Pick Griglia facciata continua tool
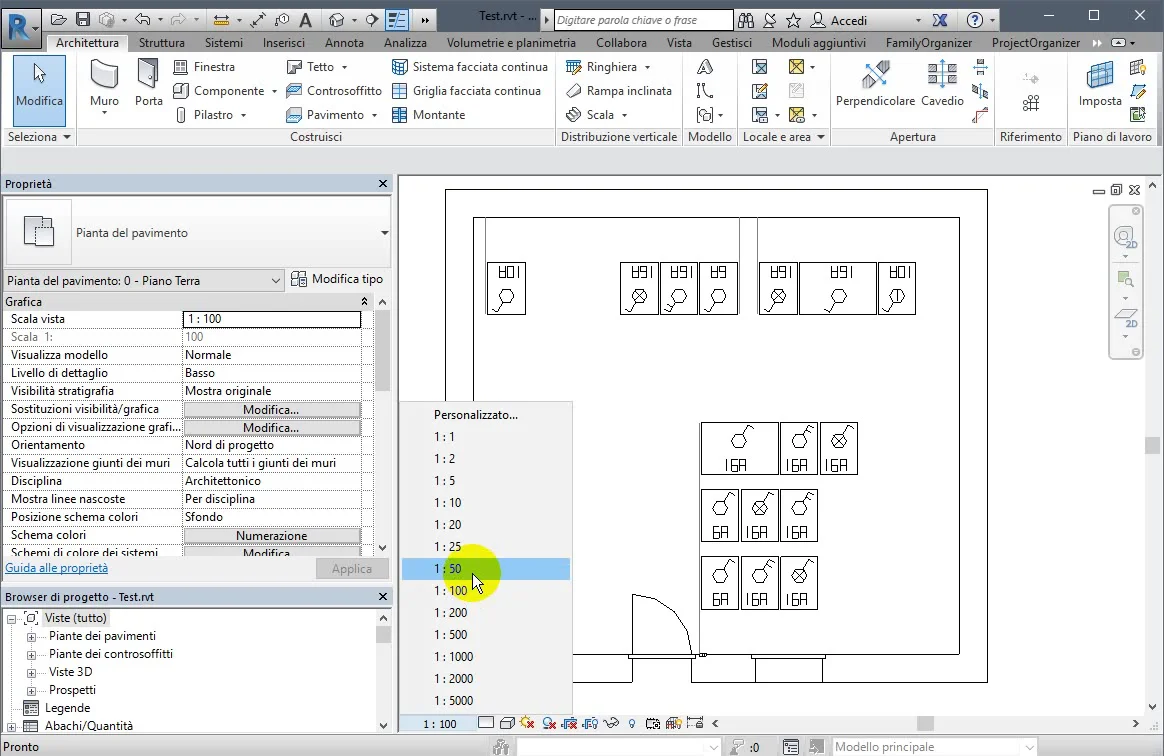This screenshot has width=1164, height=756. (466, 91)
